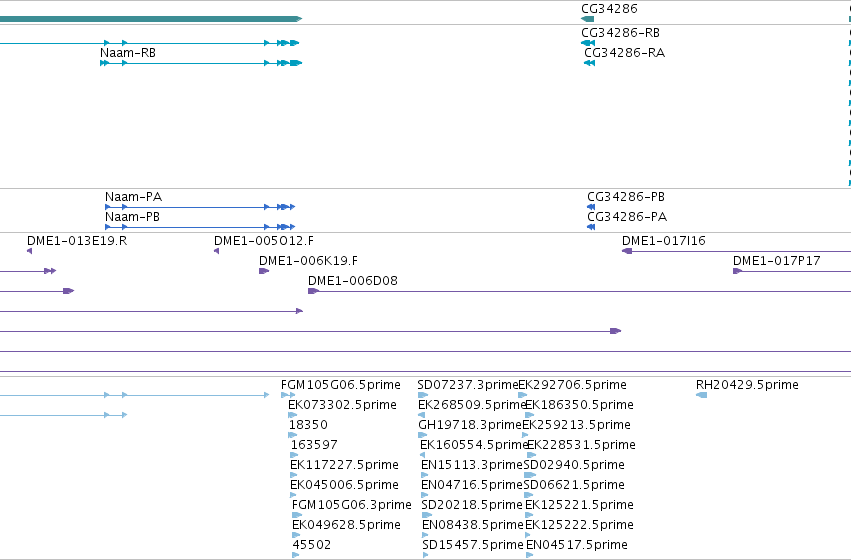851x560 pixels.
Task: Click the Naam-RB transcript label
Action: coord(128,53)
